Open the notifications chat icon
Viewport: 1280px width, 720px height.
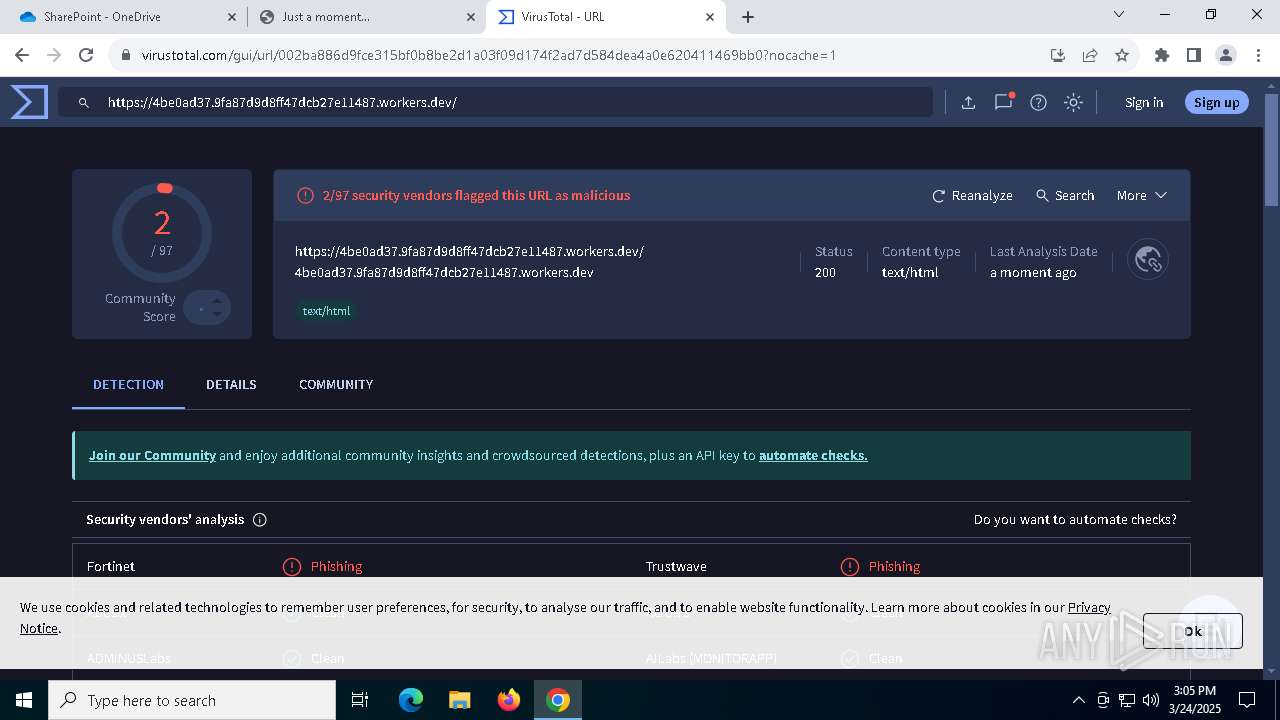tap(1004, 102)
